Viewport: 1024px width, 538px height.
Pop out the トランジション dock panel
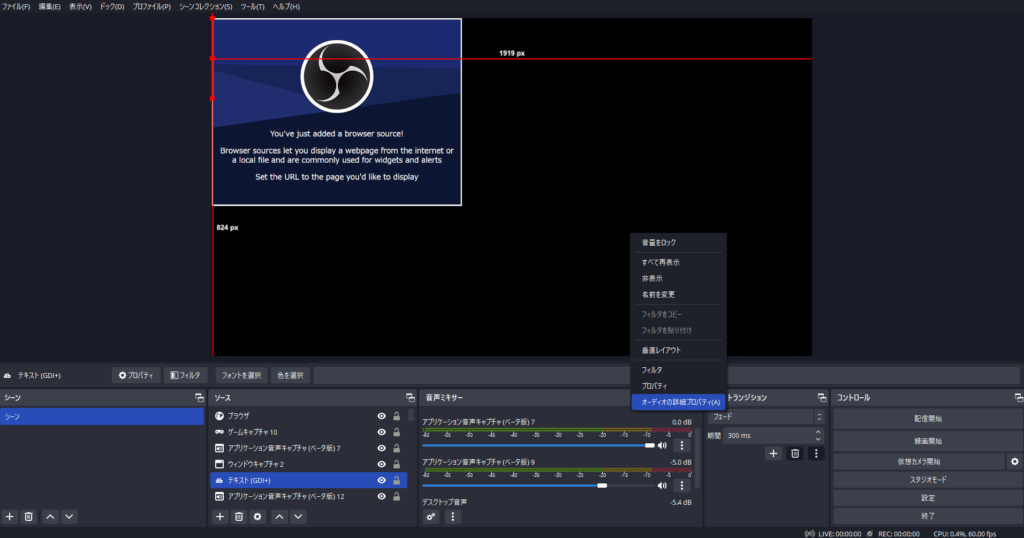click(x=822, y=397)
